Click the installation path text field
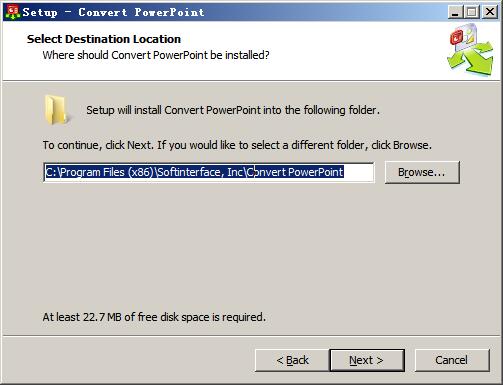The width and height of the screenshot is (503, 385). click(209, 172)
